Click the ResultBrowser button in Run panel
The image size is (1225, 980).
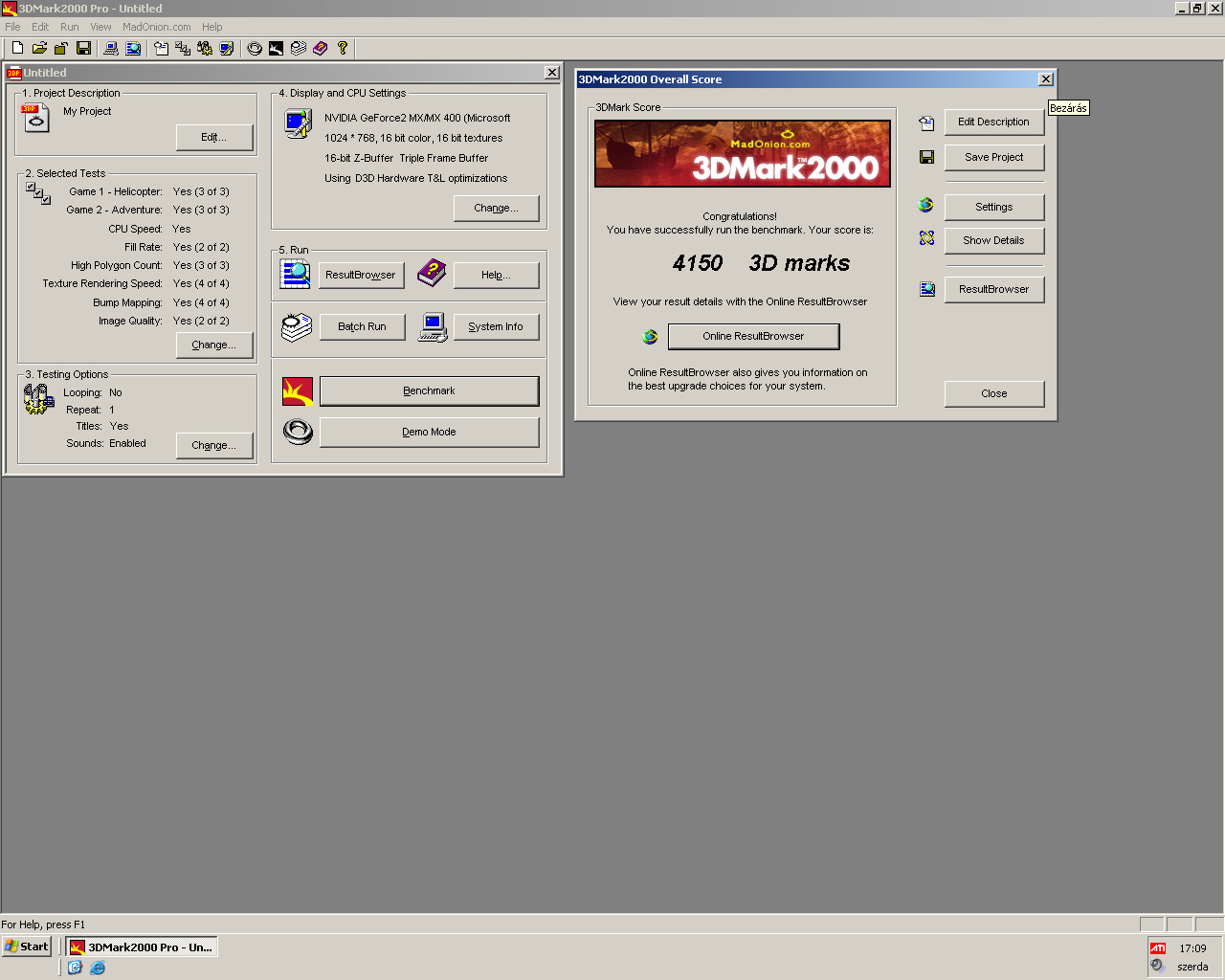coord(361,276)
